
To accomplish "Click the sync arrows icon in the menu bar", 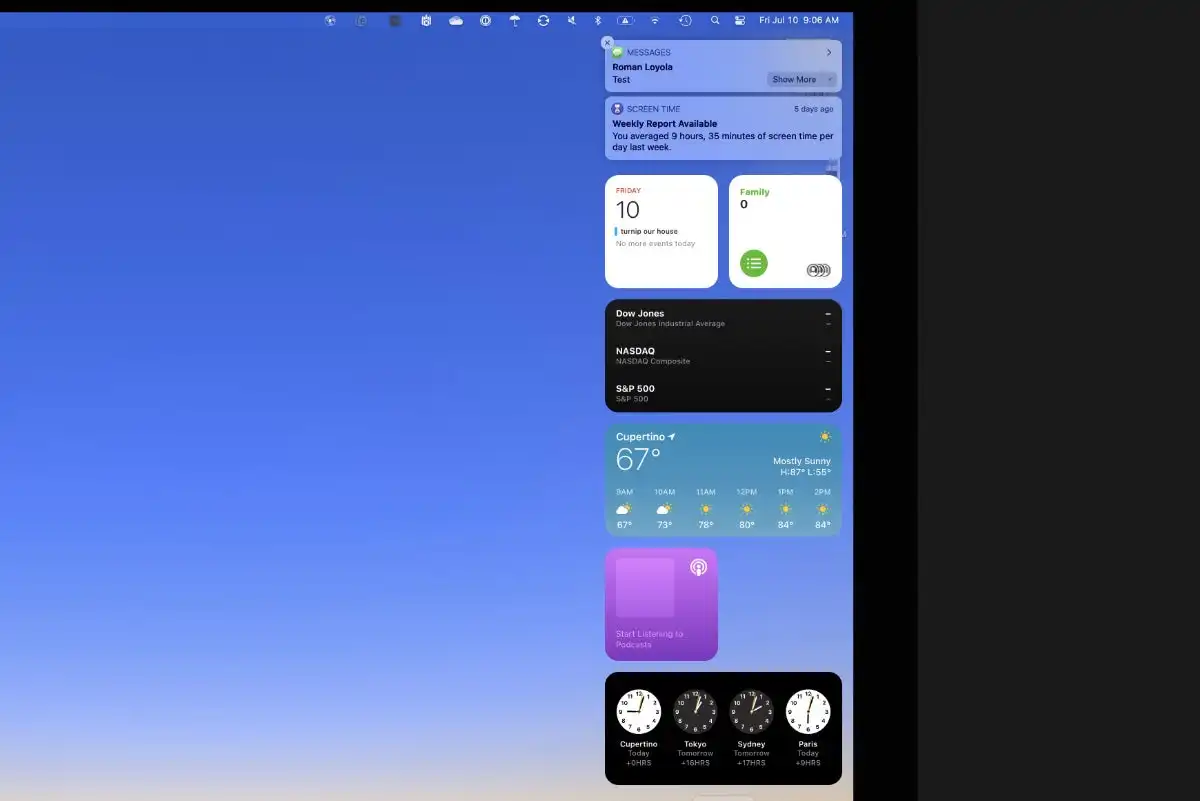I will coord(544,20).
